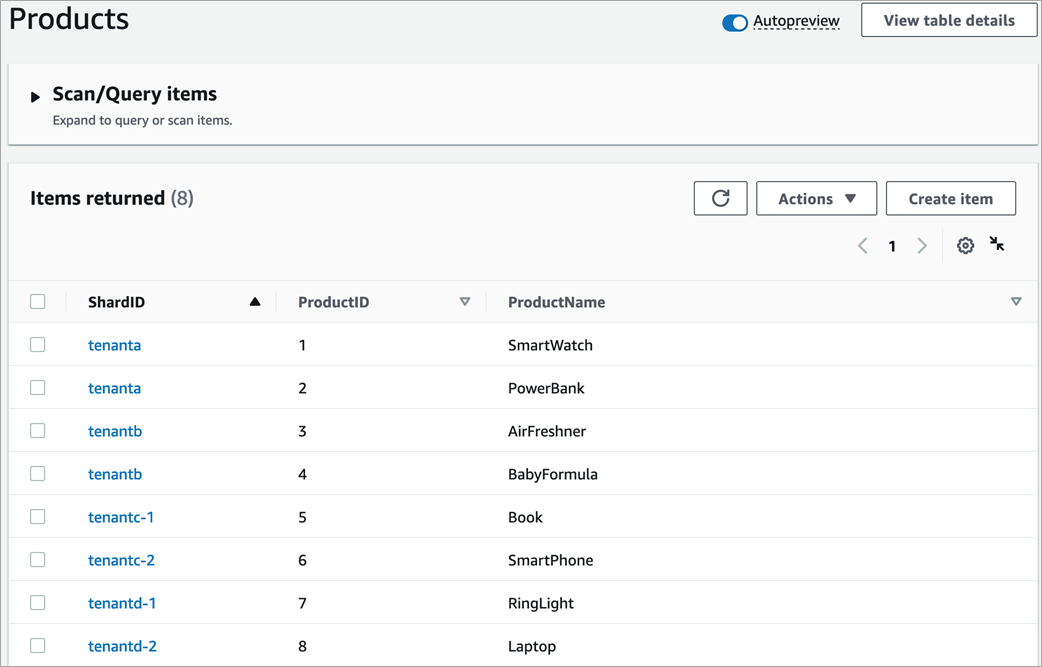Open the Actions dropdown menu

pyautogui.click(x=816, y=198)
